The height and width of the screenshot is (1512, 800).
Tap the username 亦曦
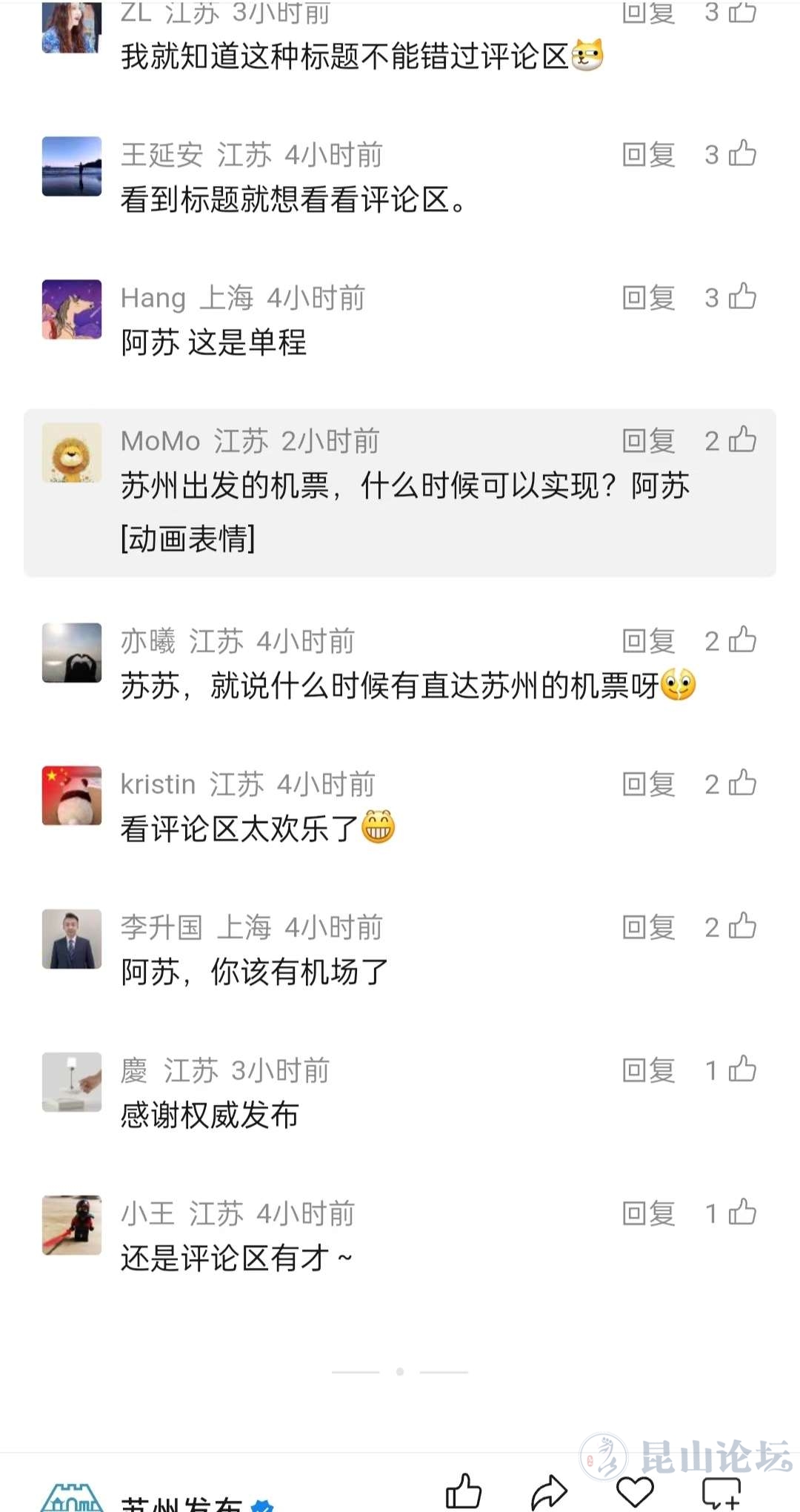pos(148,641)
